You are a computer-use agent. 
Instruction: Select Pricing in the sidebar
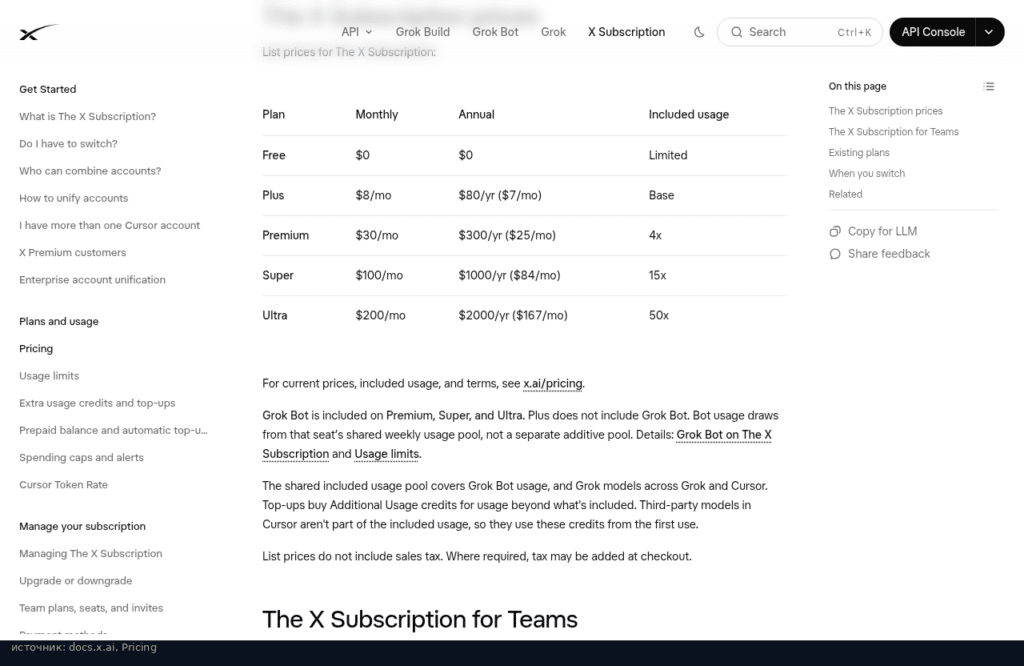36,349
